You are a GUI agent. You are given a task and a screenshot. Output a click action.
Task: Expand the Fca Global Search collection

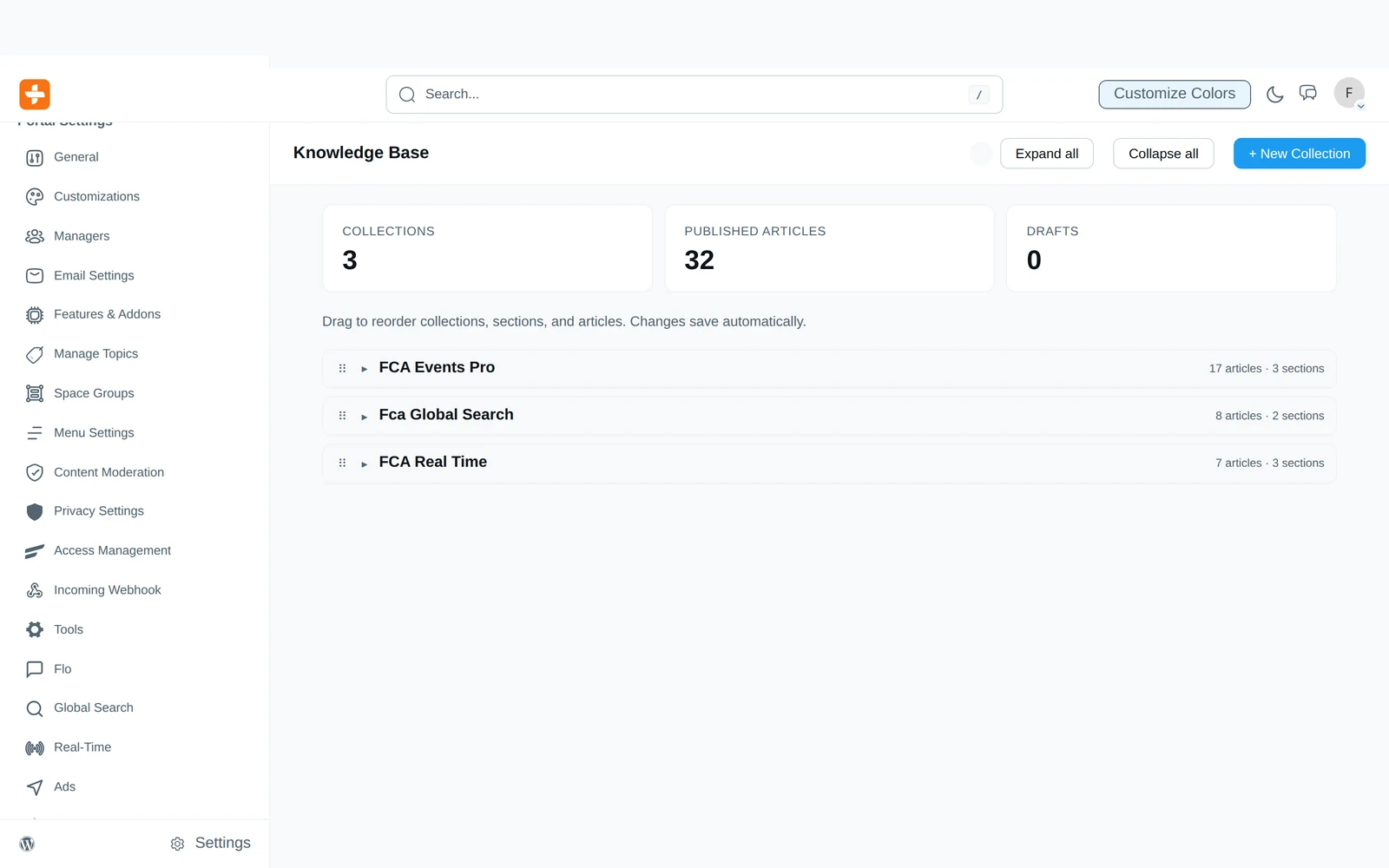[365, 417]
